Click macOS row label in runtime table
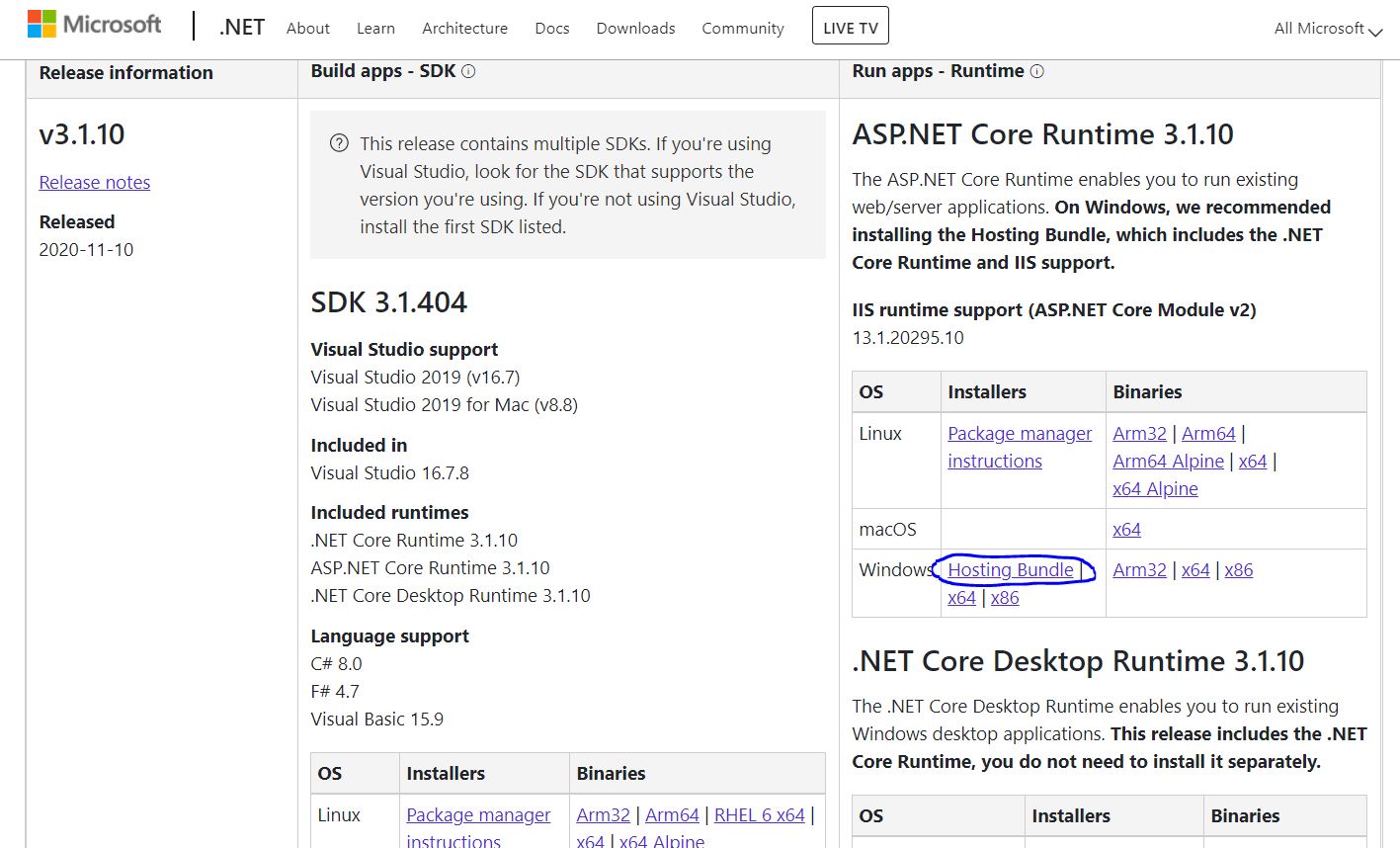Screen dimensions: 1400x848 pos(888,530)
